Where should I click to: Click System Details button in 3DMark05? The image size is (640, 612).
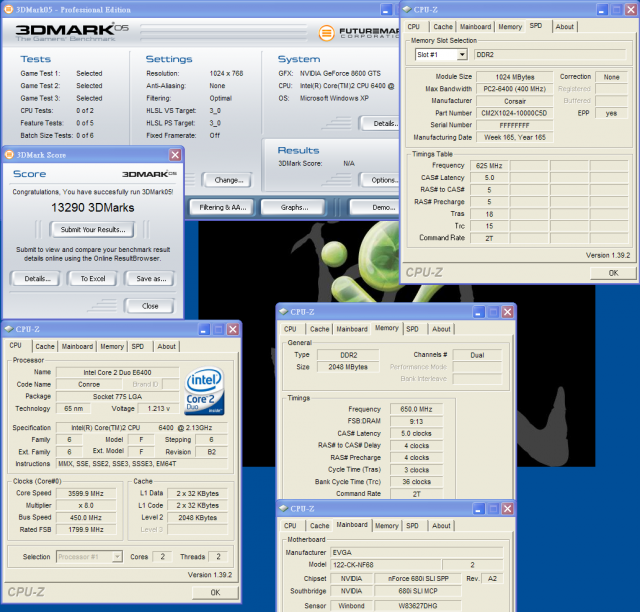pos(380,123)
